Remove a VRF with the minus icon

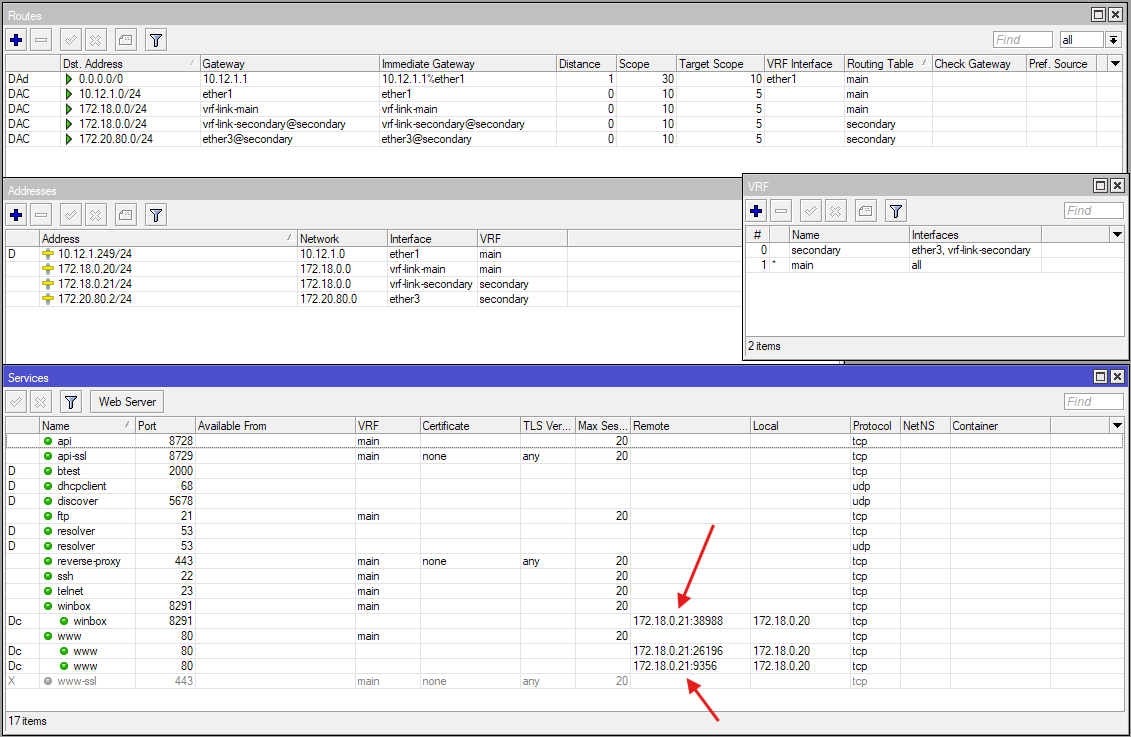pos(781,211)
